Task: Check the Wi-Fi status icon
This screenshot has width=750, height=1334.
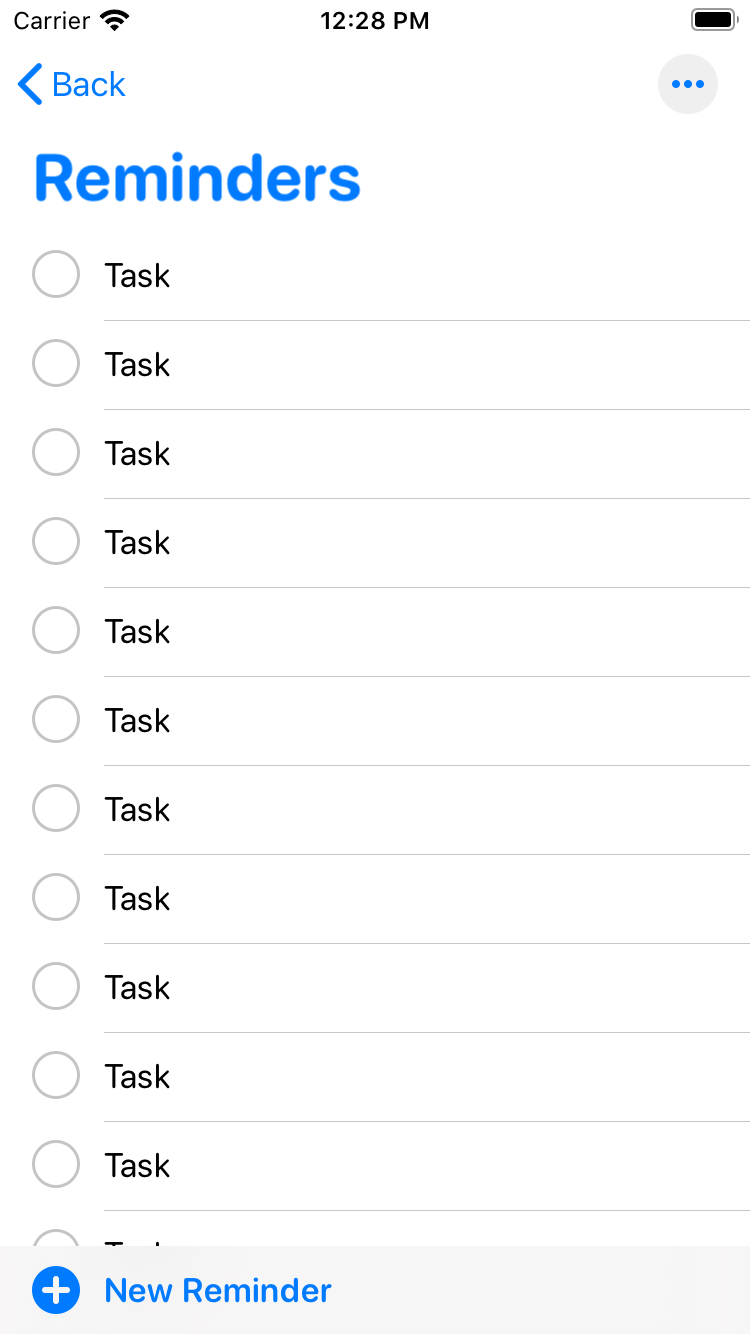Action: tap(116, 20)
